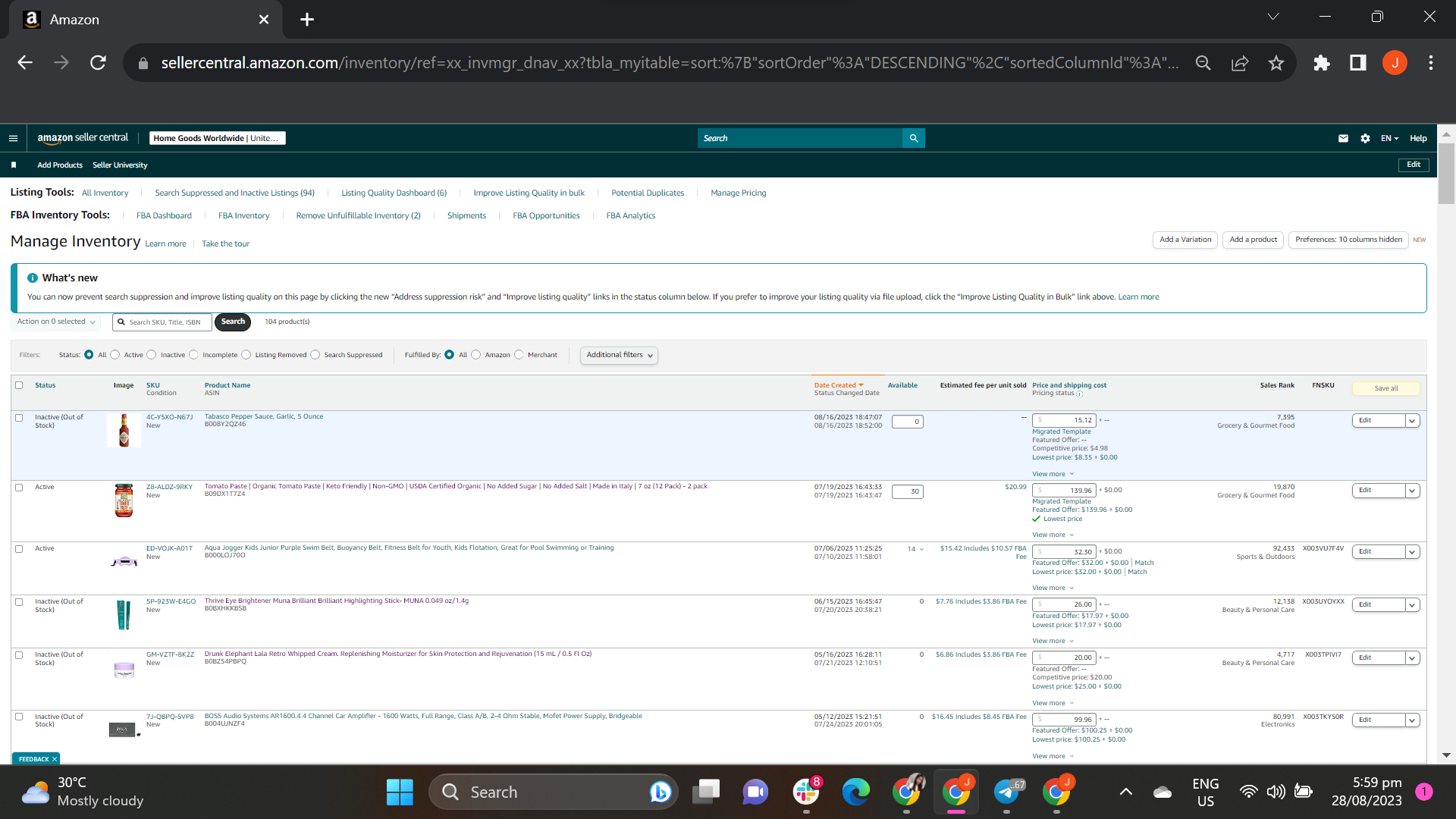Open Telegram from the taskbar
This screenshot has height=819, width=1456.
coord(1006,792)
